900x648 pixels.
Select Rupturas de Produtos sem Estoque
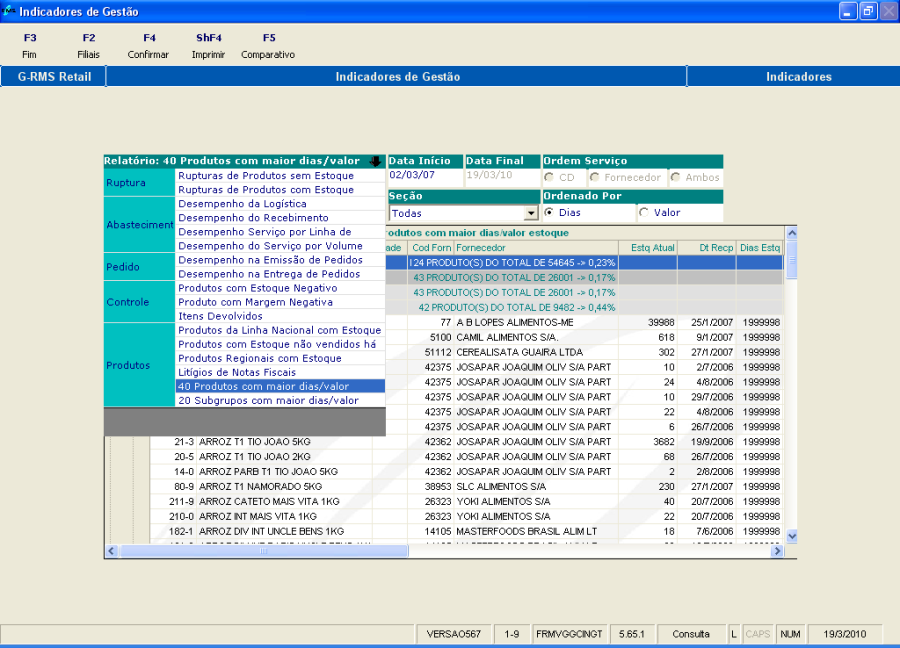266,176
